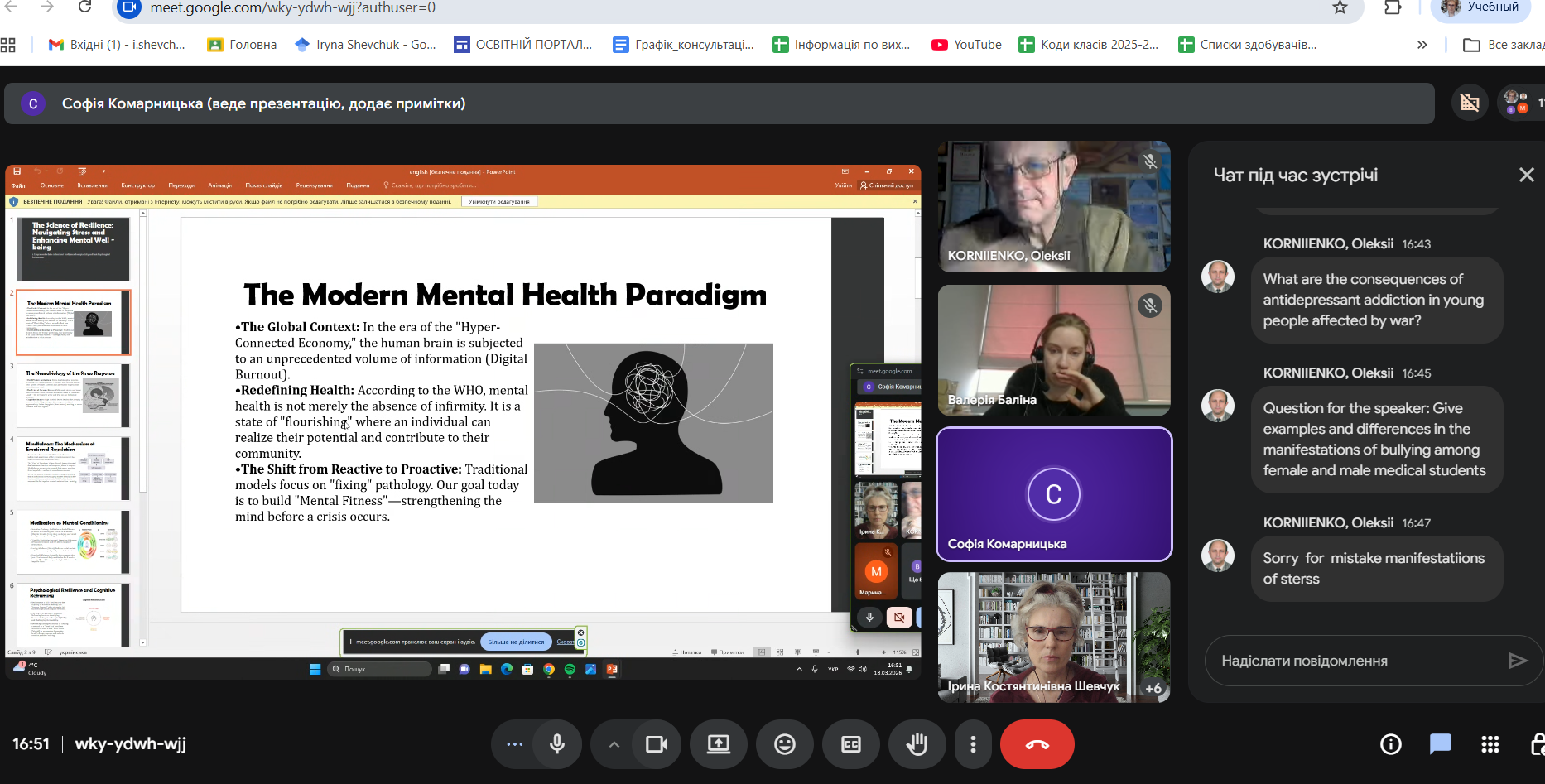Raise hand using the hand icon

[x=917, y=744]
